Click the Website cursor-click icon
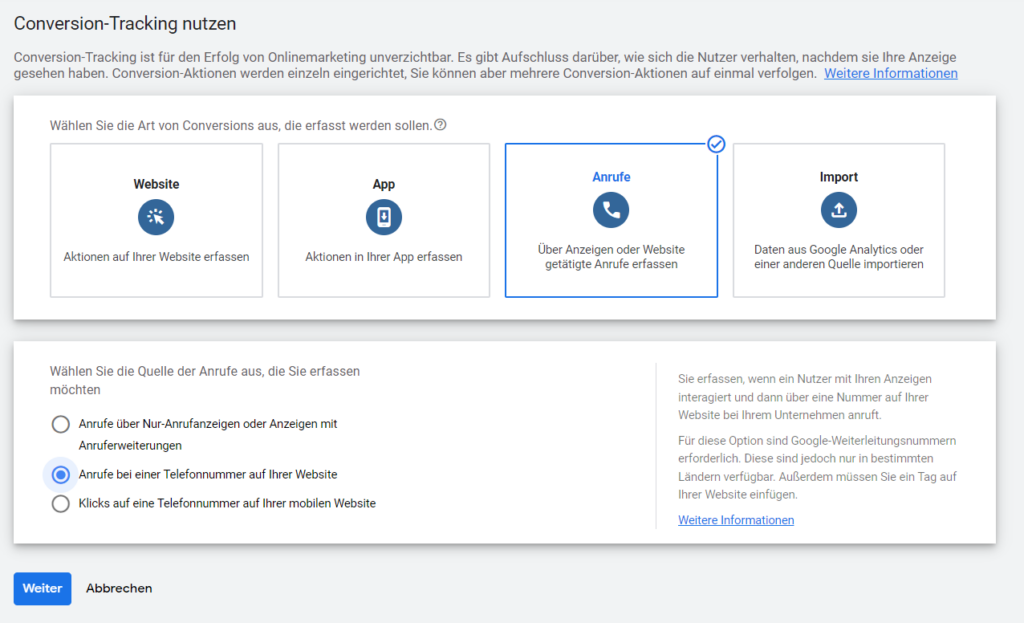 [156, 217]
